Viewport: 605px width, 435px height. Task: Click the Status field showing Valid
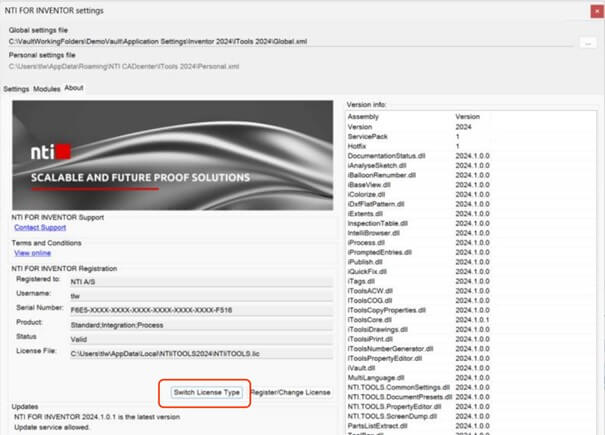pyautogui.click(x=201, y=339)
